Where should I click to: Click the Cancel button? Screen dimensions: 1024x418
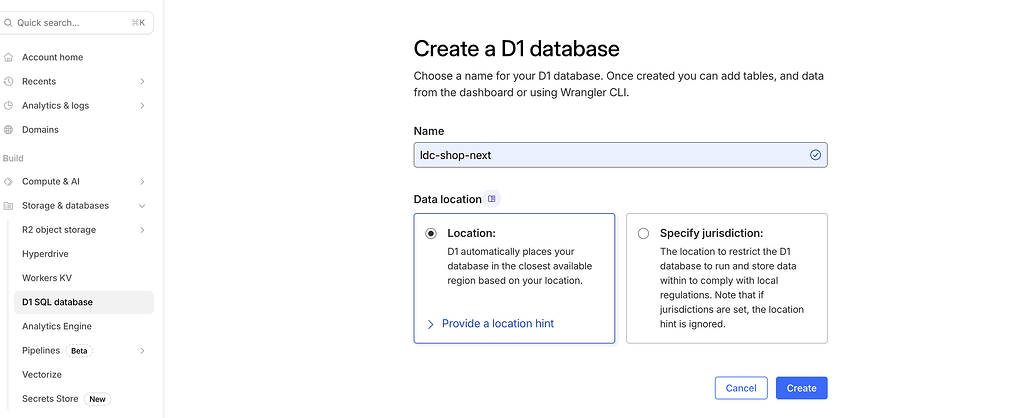(x=741, y=388)
